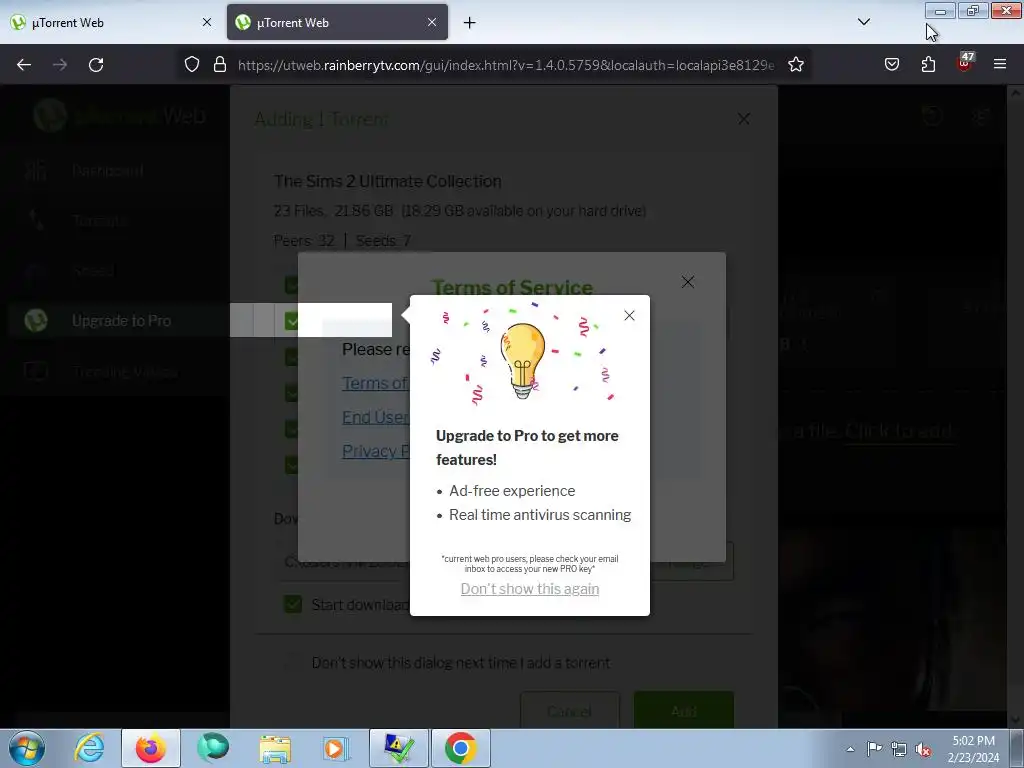1024x768 pixels.
Task: Open the End User License link
Action: click(x=376, y=417)
